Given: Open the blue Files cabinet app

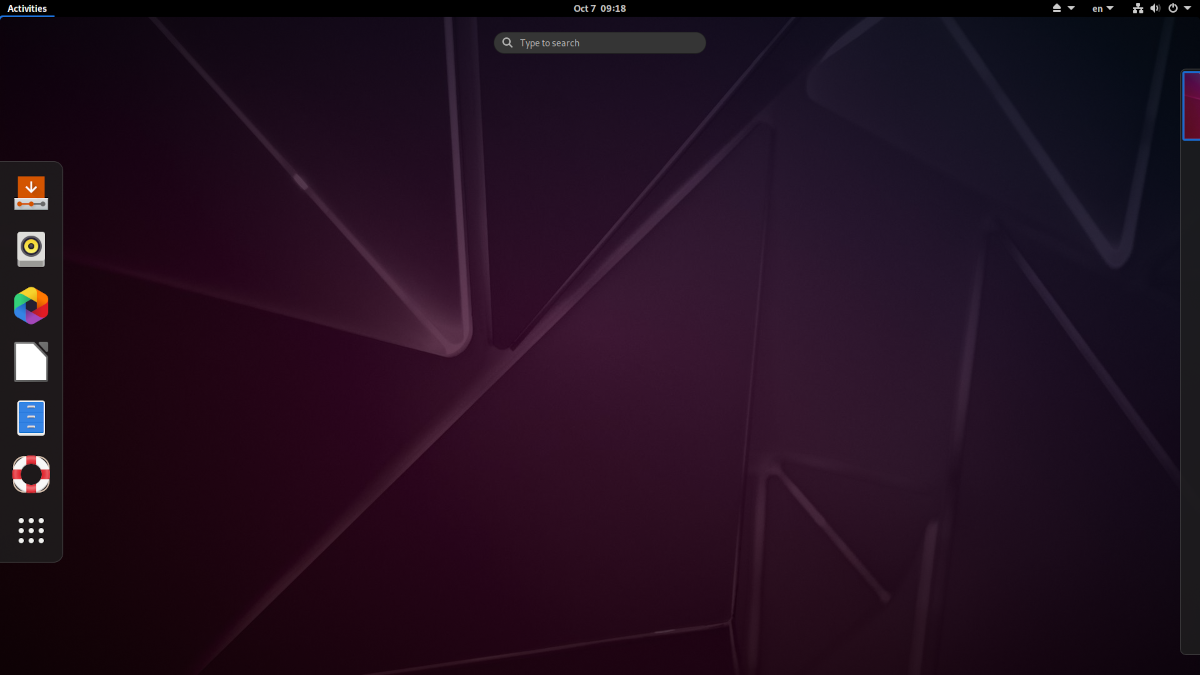Looking at the screenshot, I should coord(31,418).
